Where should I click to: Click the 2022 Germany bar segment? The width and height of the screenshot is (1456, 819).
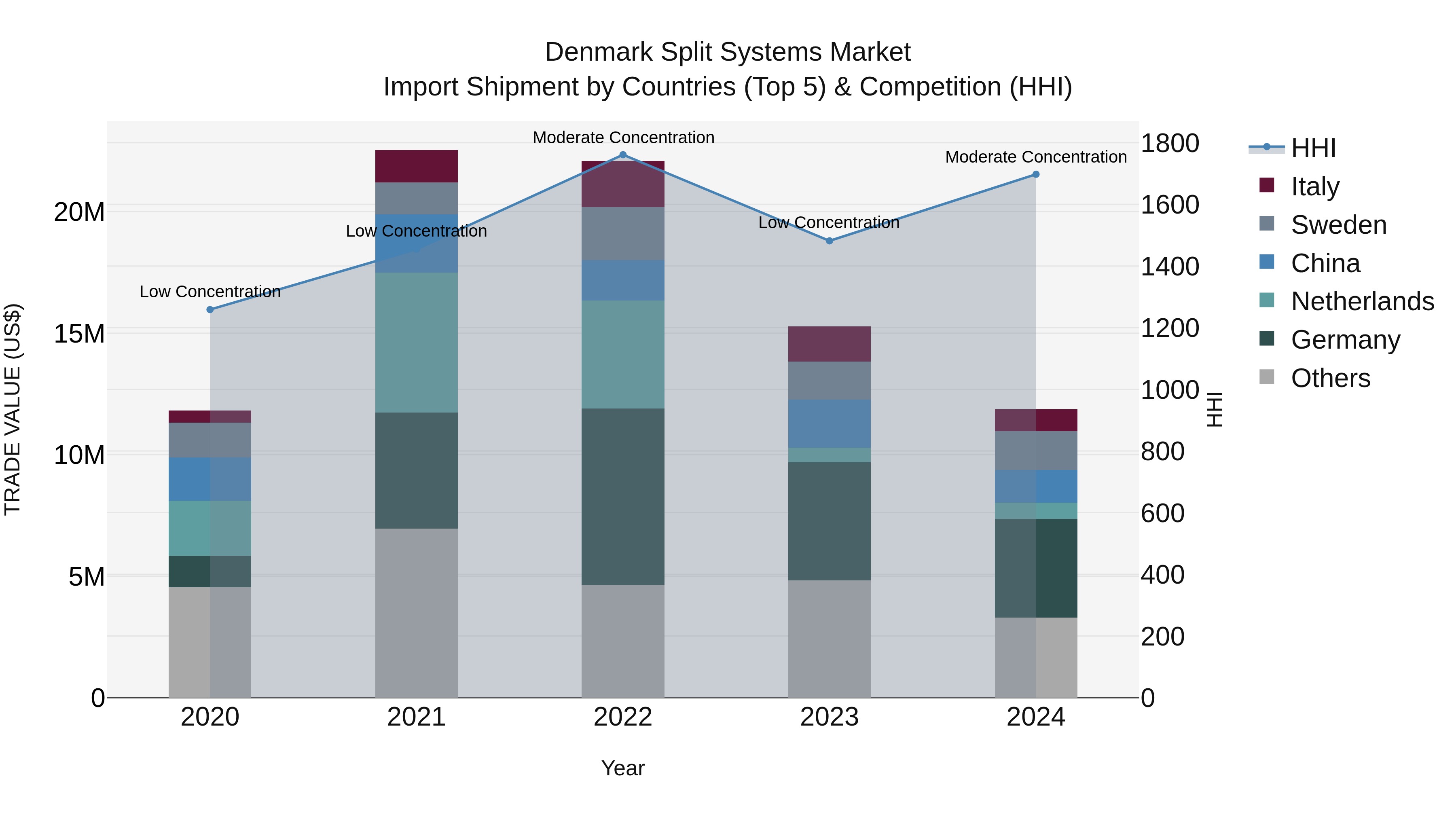click(623, 496)
